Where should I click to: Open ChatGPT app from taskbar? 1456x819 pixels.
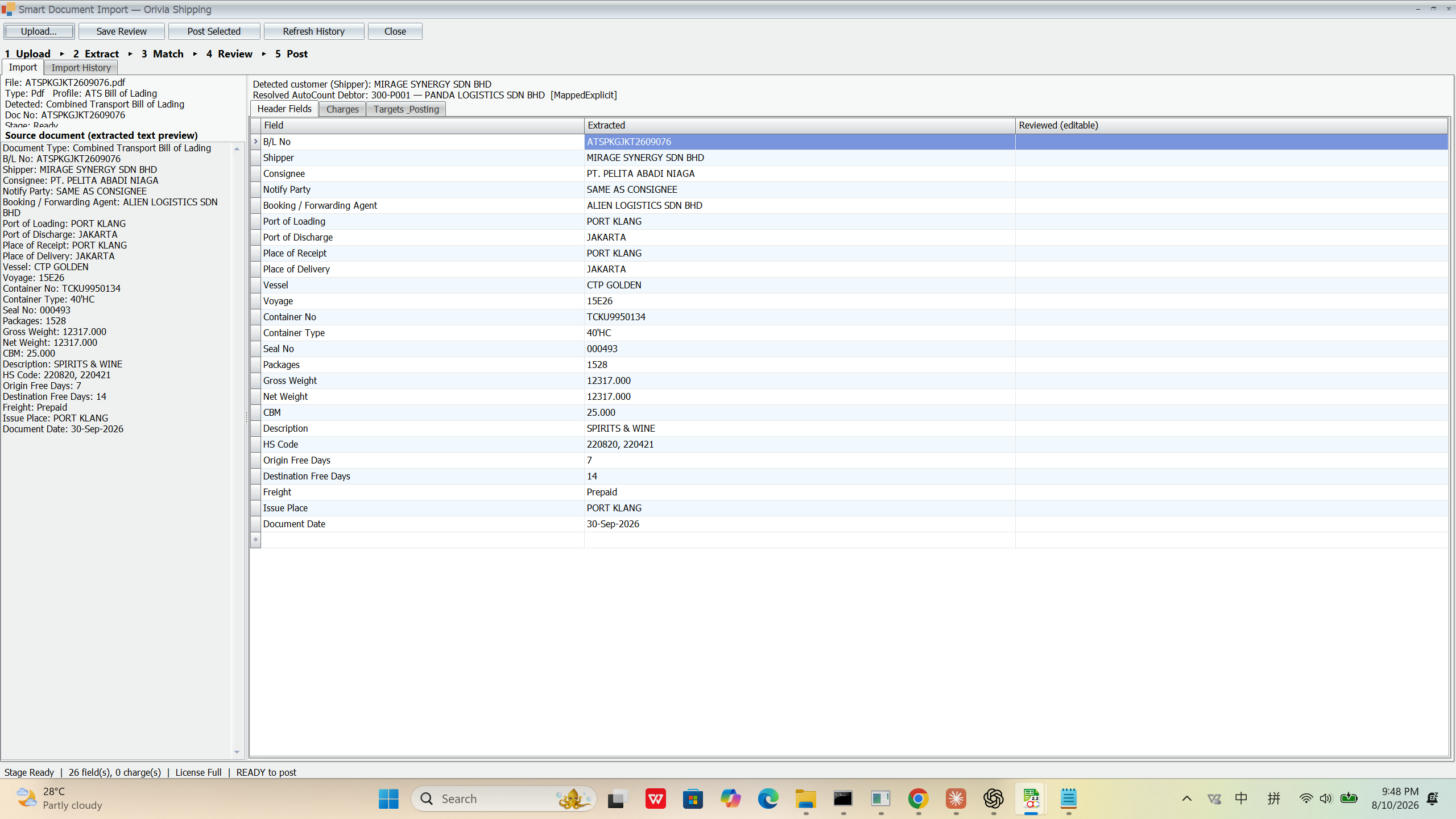pyautogui.click(x=993, y=798)
